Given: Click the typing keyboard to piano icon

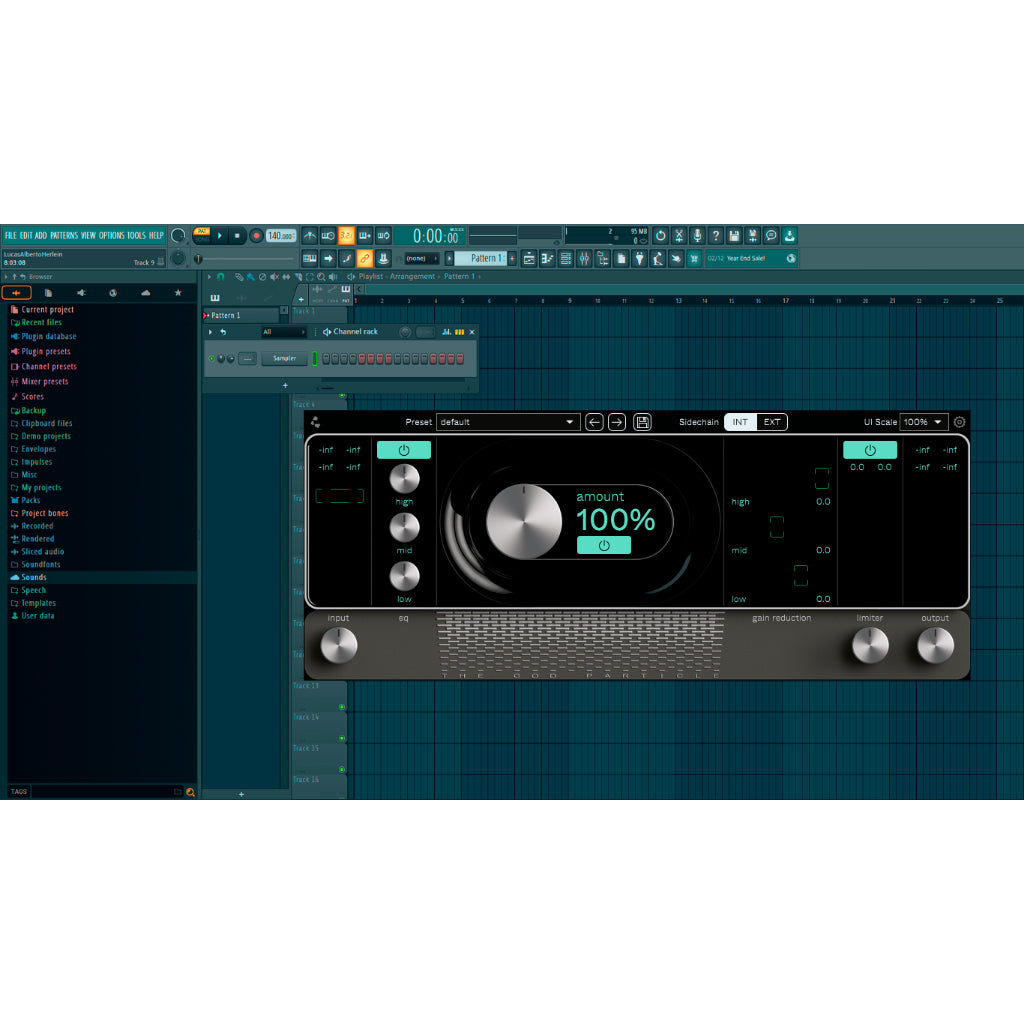Looking at the screenshot, I should (309, 258).
